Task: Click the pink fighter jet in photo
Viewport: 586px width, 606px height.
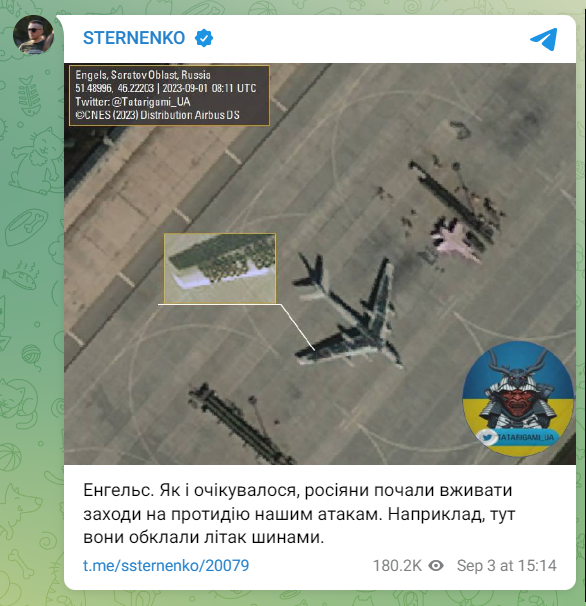Action: point(456,240)
